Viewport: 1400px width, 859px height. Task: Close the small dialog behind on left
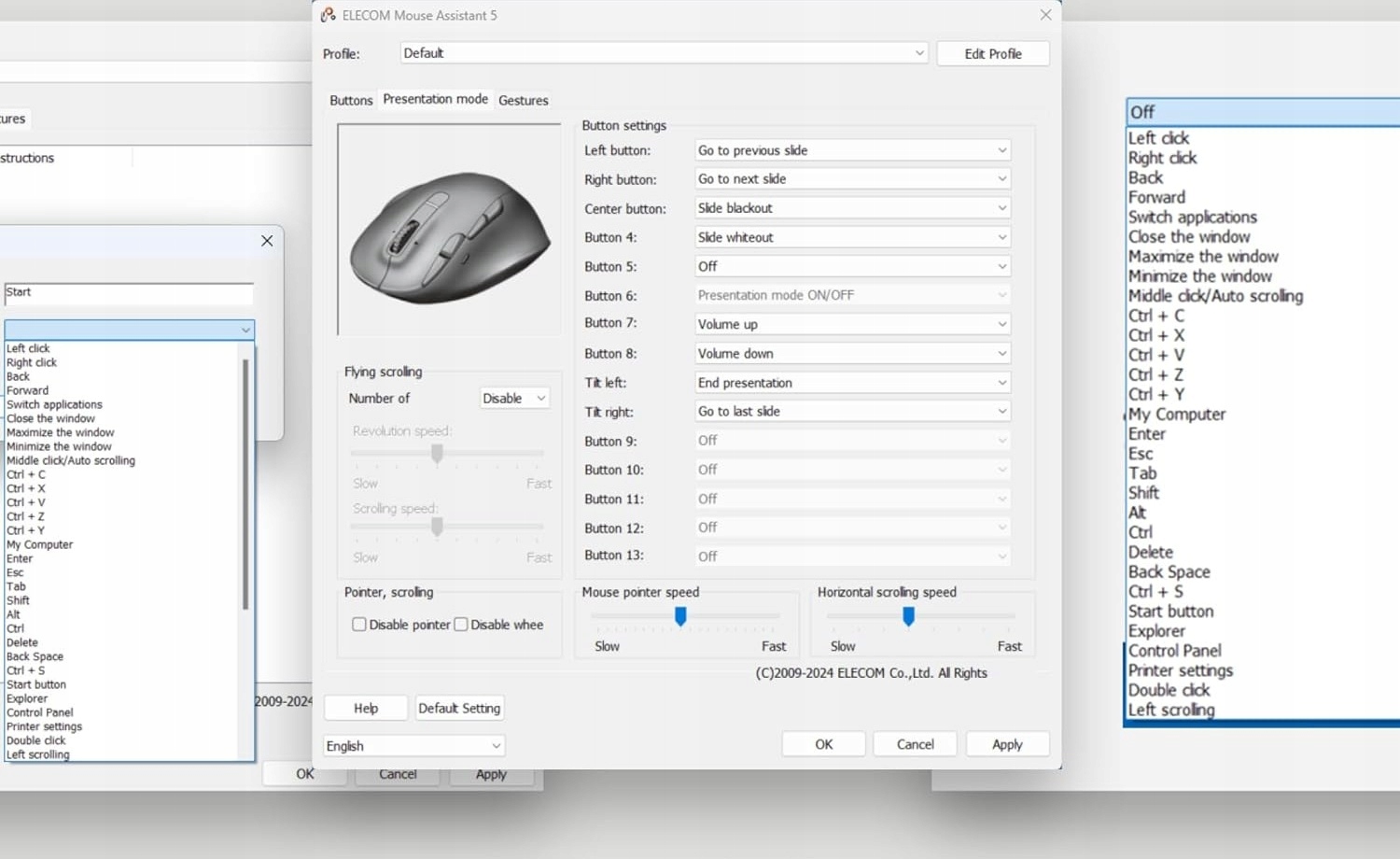pyautogui.click(x=267, y=241)
